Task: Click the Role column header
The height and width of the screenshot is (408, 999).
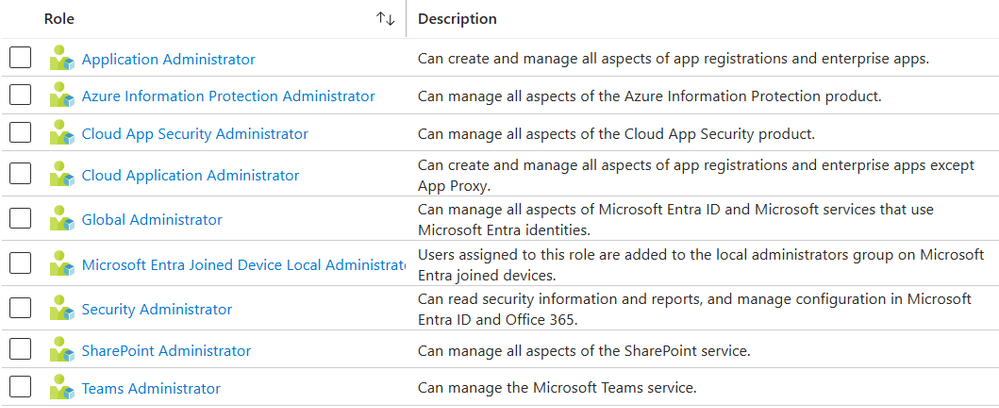Action: pyautogui.click(x=59, y=19)
